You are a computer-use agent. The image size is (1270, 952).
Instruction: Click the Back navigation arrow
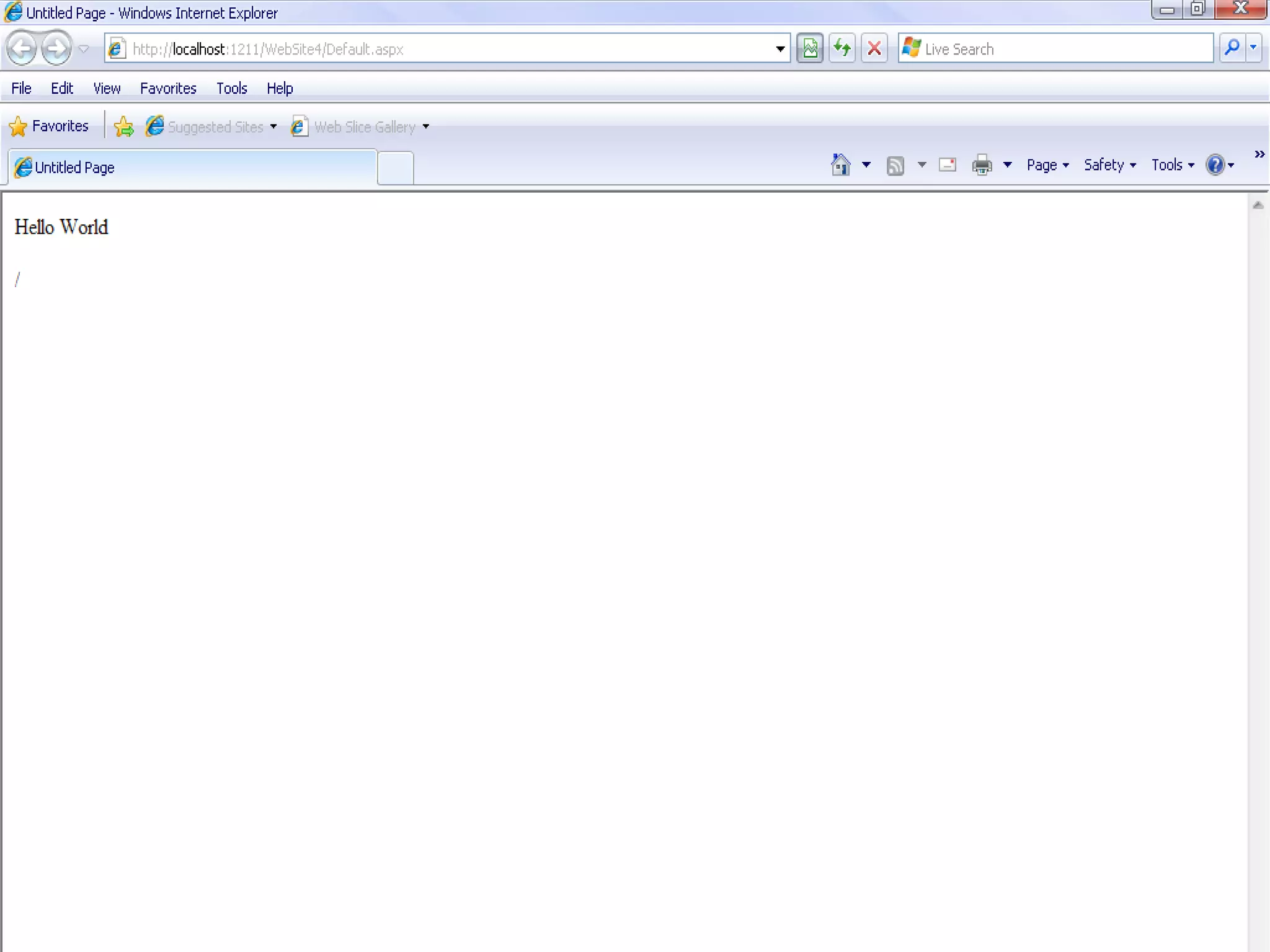[x=22, y=48]
